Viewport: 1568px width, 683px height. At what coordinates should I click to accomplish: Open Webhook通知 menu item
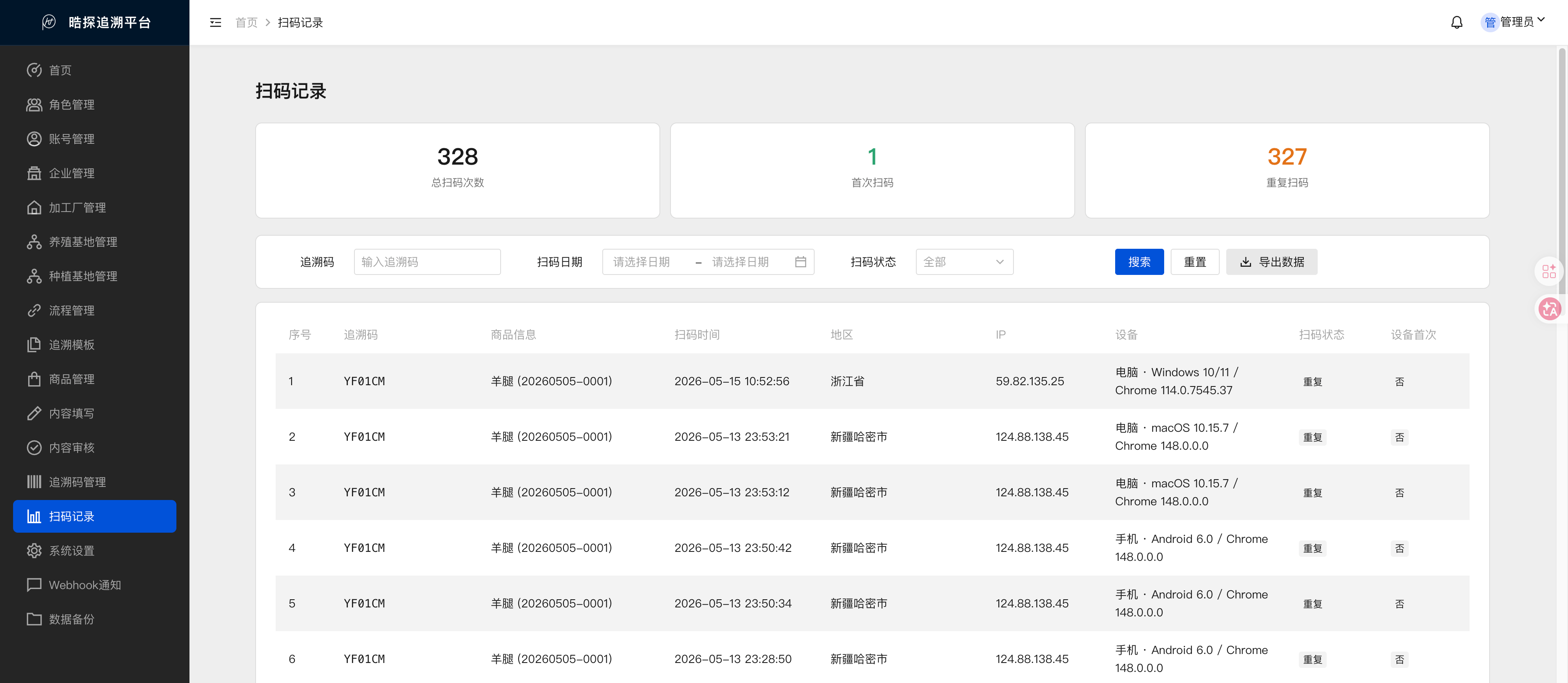94,585
